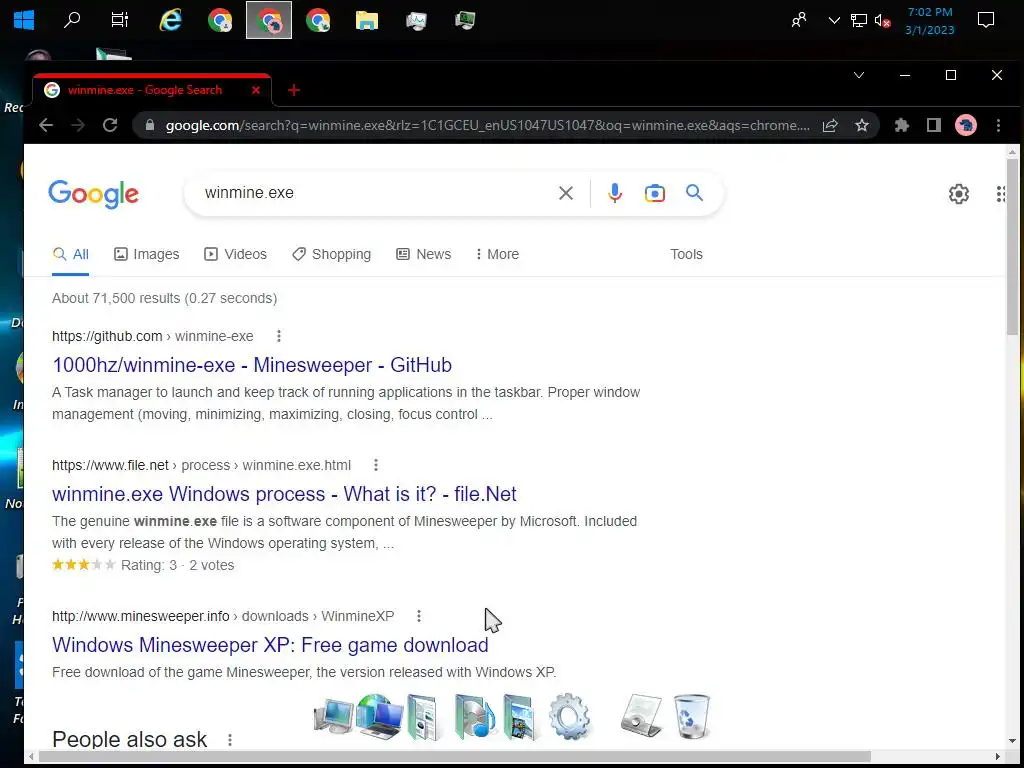This screenshot has height=768, width=1024.
Task: Close the winmine.exe search tab
Action: click(256, 90)
